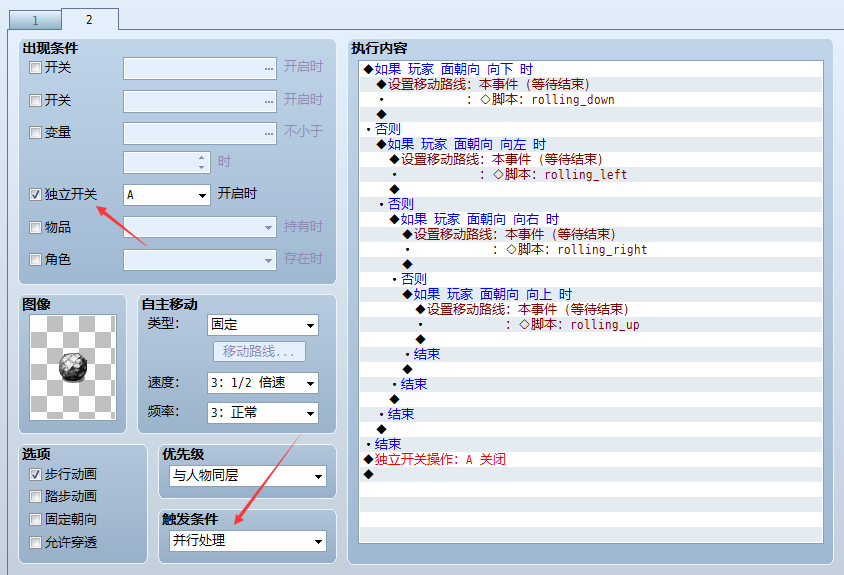The width and height of the screenshot is (844, 575).
Task: Open first 开关 selection ellipsis field
Action: click(200, 68)
